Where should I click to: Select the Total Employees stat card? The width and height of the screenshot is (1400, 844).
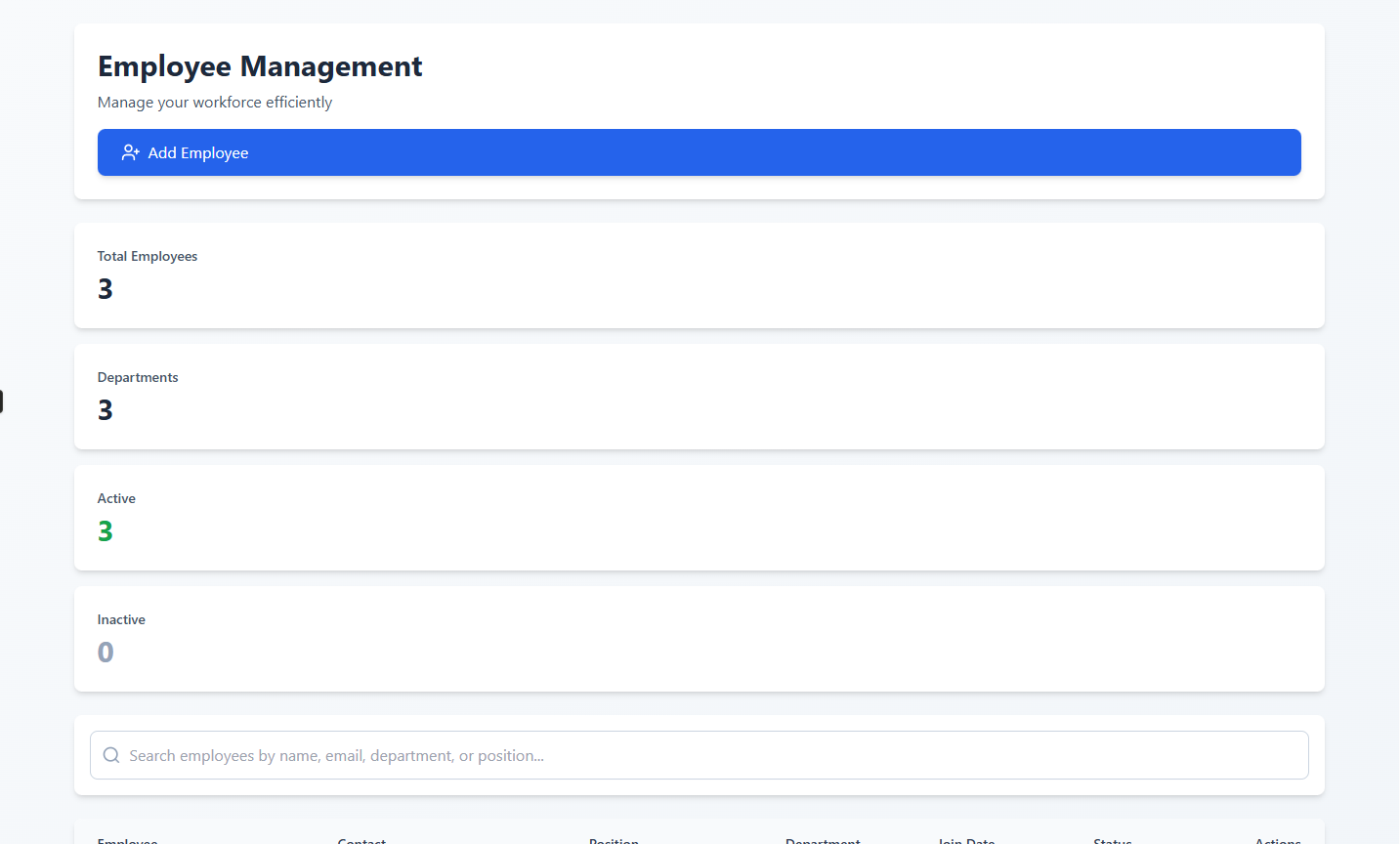pyautogui.click(x=699, y=274)
